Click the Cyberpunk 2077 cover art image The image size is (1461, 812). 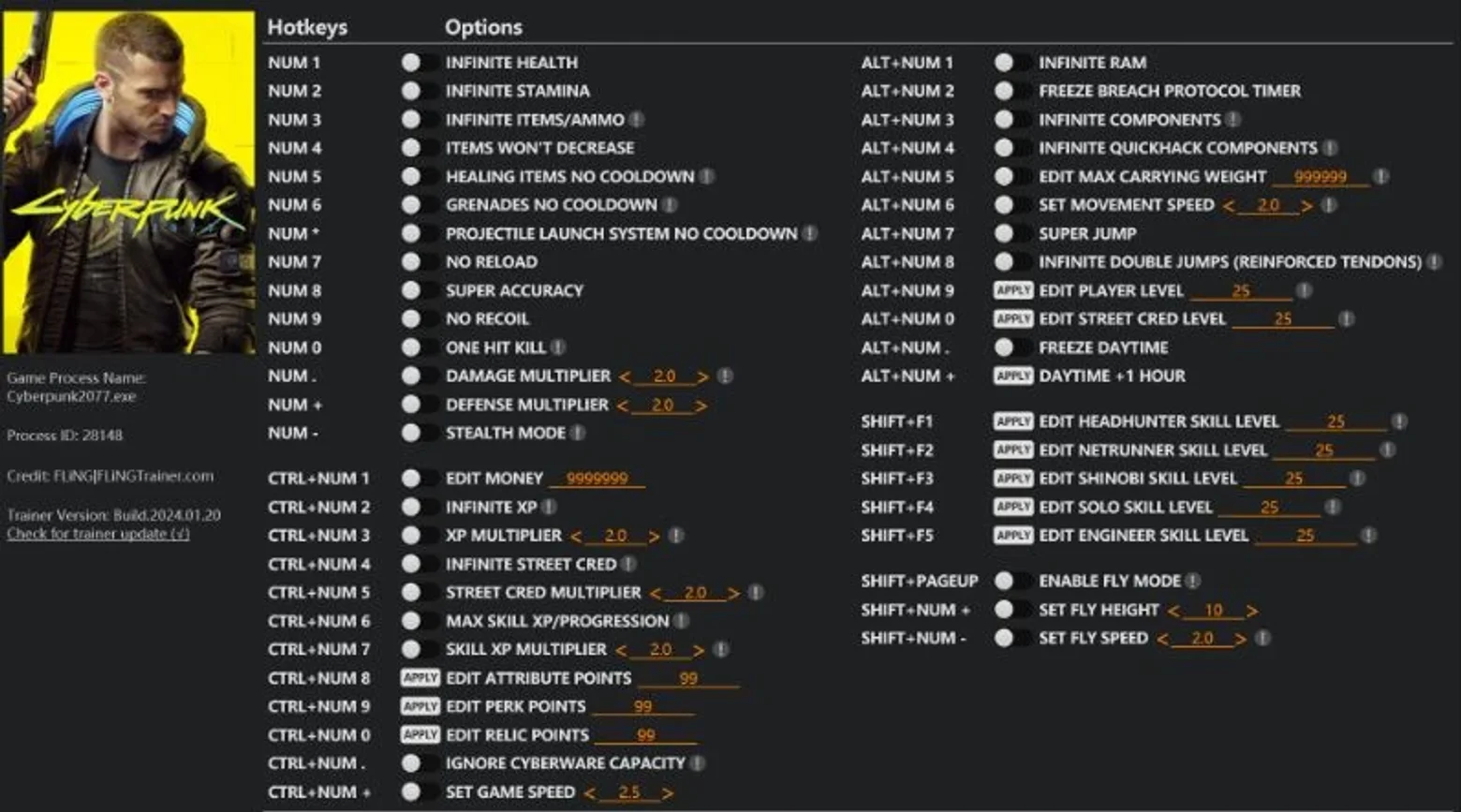(128, 183)
